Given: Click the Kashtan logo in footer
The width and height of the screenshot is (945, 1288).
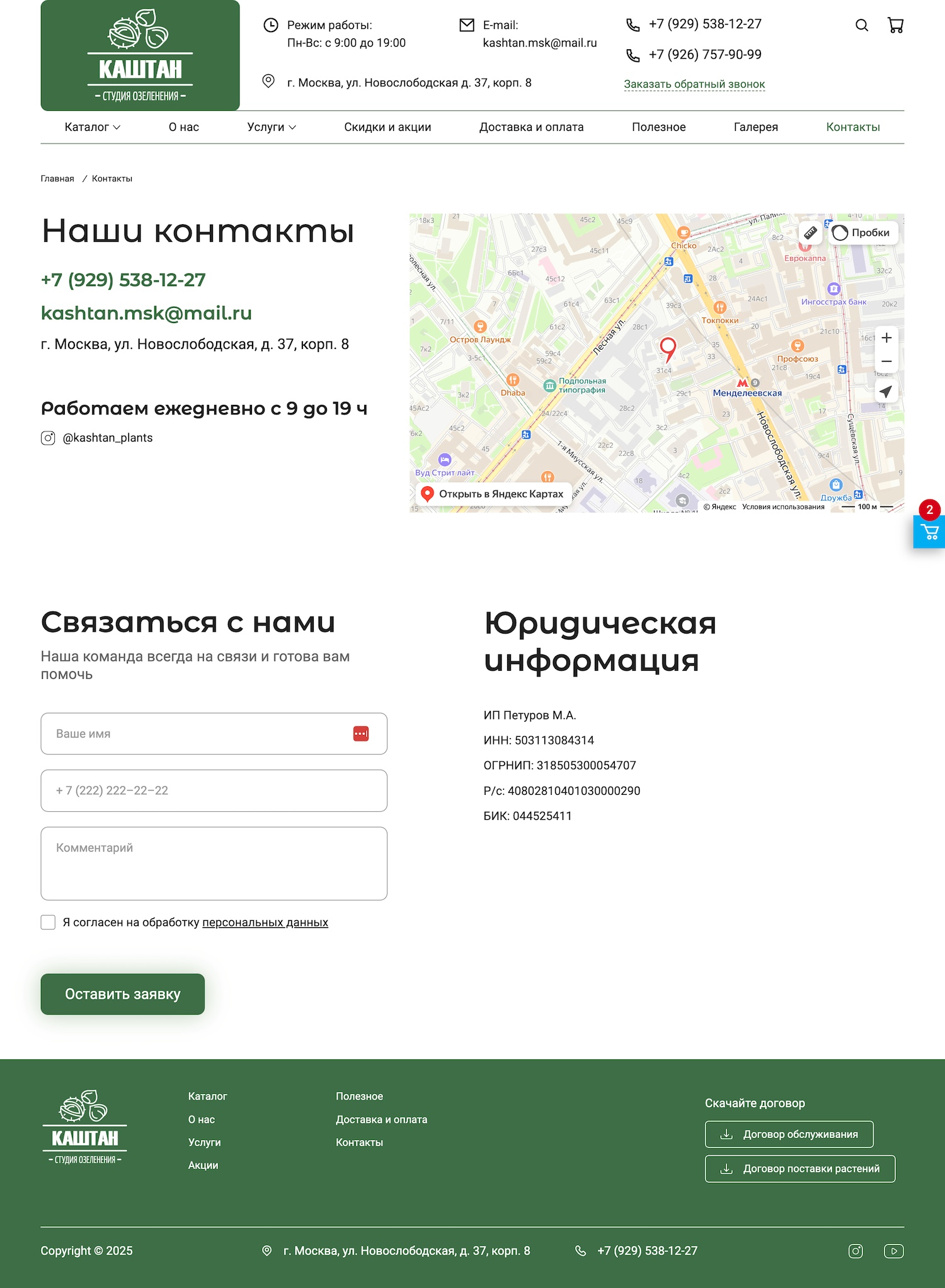Looking at the screenshot, I should [x=85, y=1127].
